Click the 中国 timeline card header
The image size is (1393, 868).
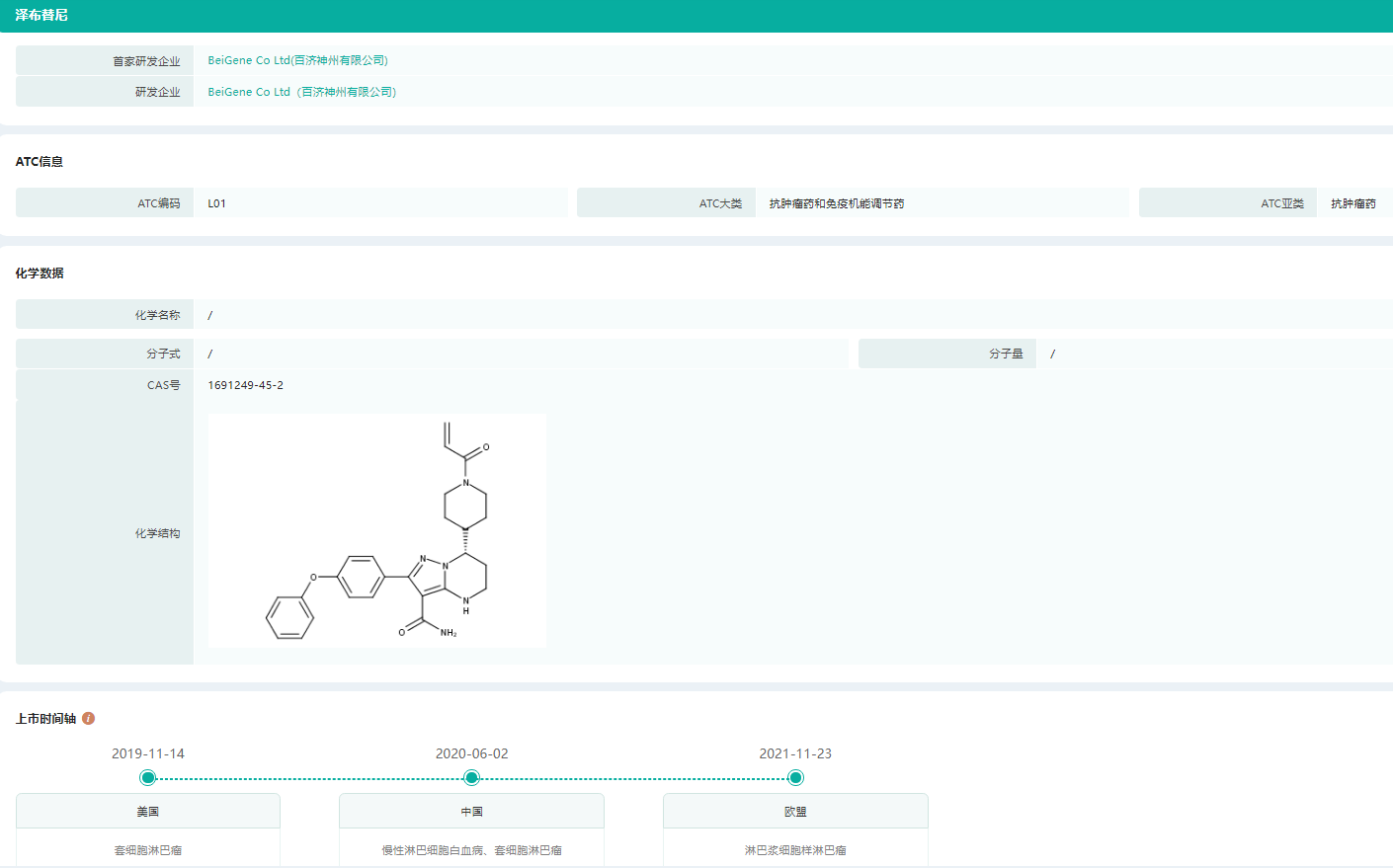click(x=471, y=811)
